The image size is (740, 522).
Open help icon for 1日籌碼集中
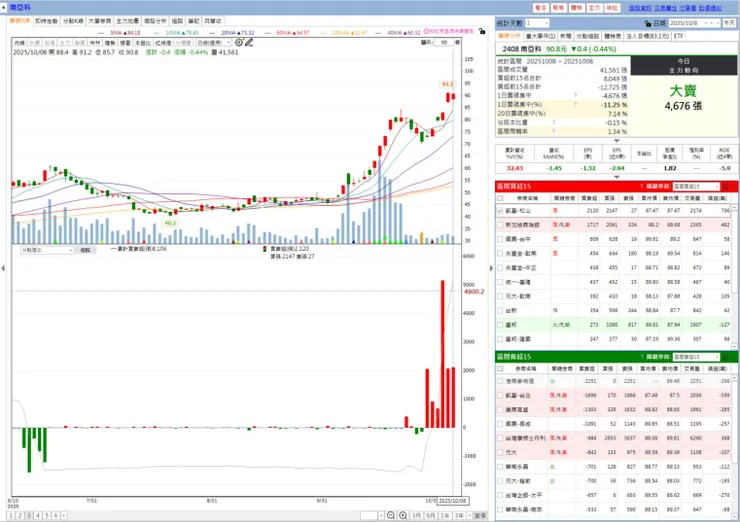click(x=575, y=96)
